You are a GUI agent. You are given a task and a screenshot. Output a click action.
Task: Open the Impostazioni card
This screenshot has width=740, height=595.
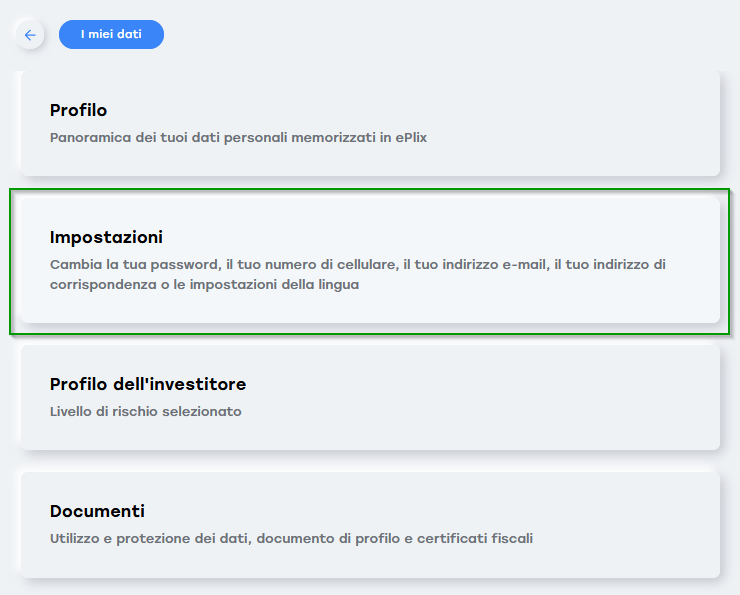point(370,260)
